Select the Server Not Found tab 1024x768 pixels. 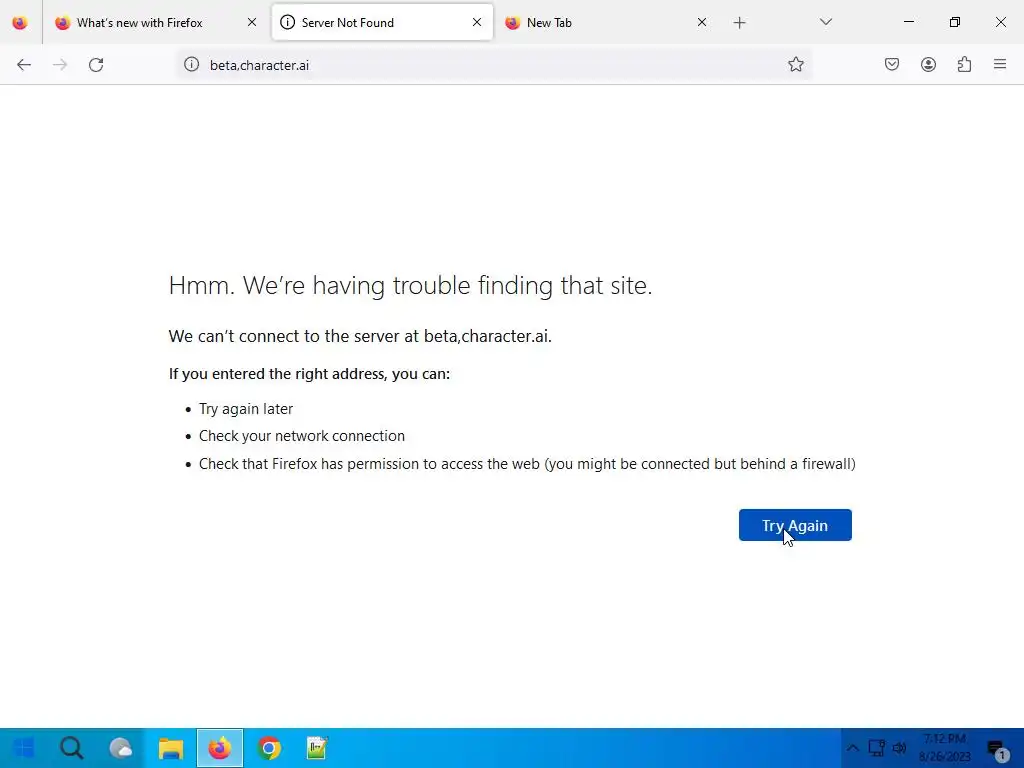(382, 23)
